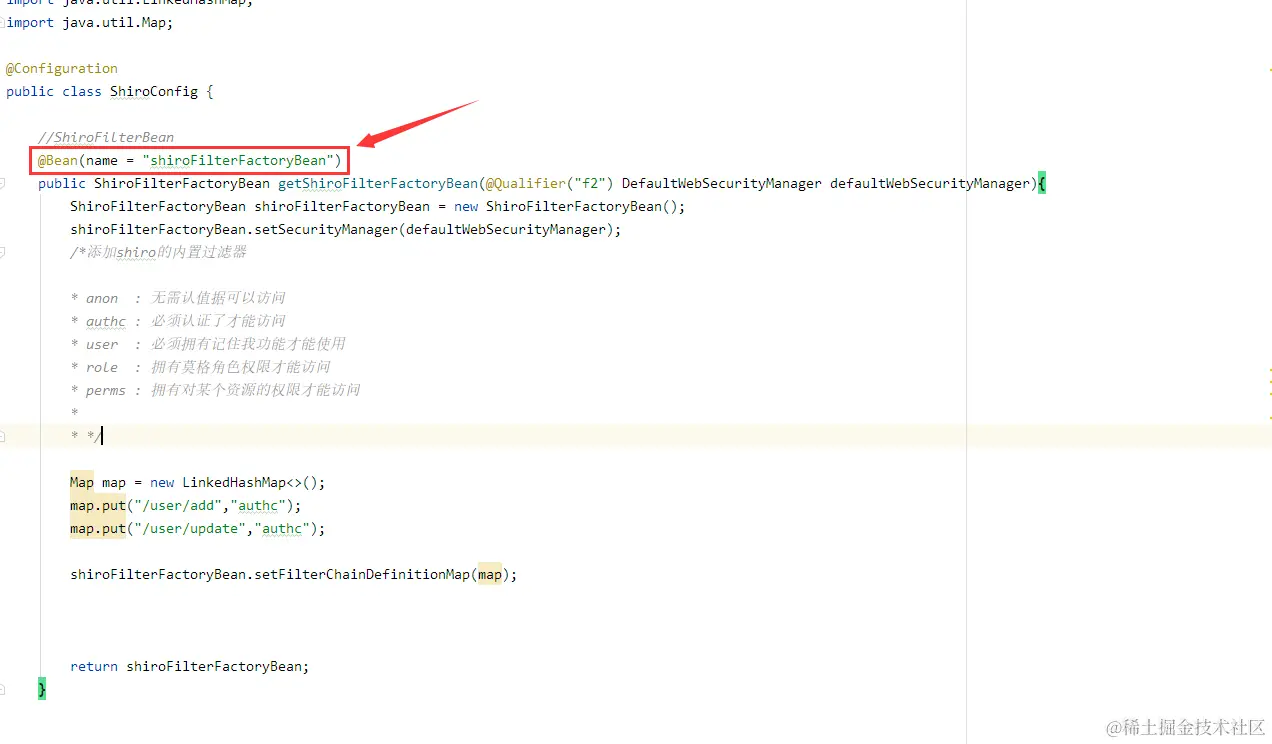
Task: Click the highlighted opening brace ending the method signature
Action: 1042,183
